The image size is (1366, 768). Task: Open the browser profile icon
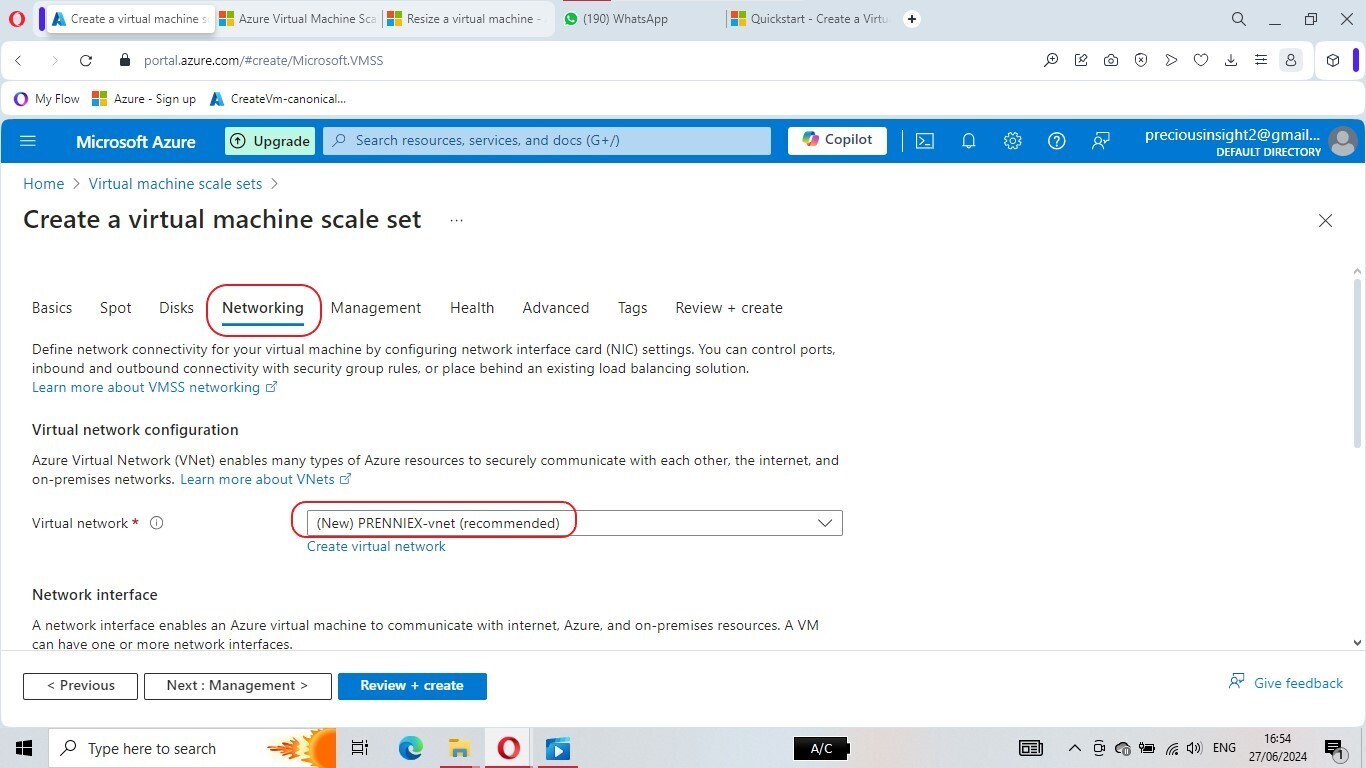[1291, 60]
